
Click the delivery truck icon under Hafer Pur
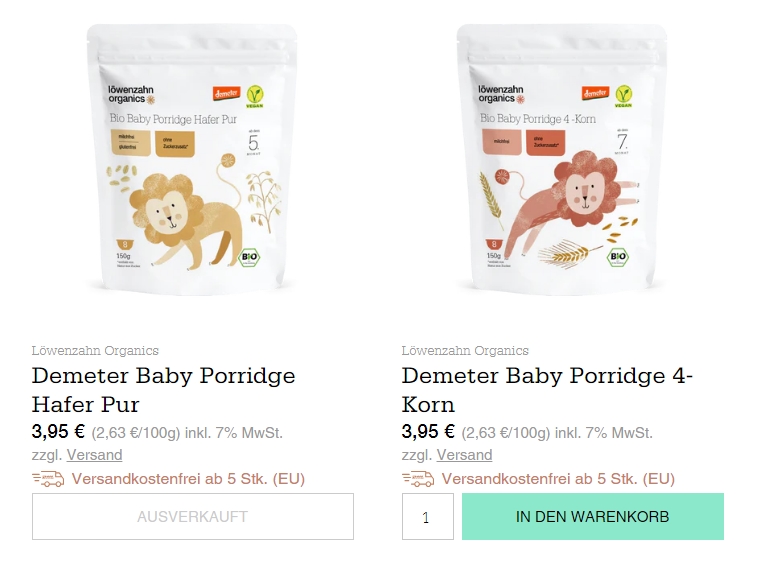(48, 479)
